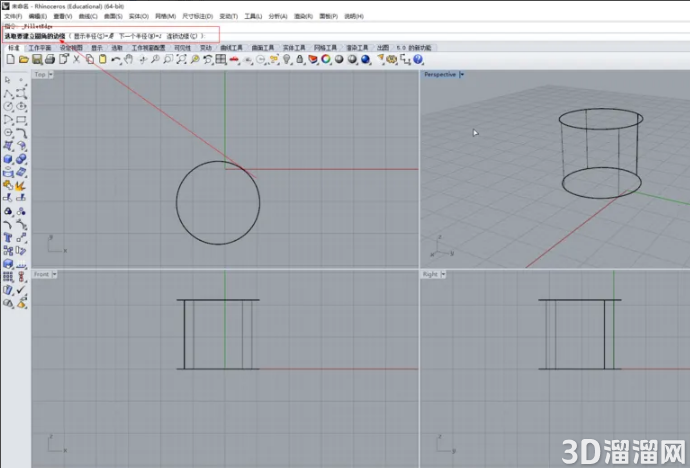Click the blue render sphere icon
This screenshot has height=468, width=690.
(366, 59)
